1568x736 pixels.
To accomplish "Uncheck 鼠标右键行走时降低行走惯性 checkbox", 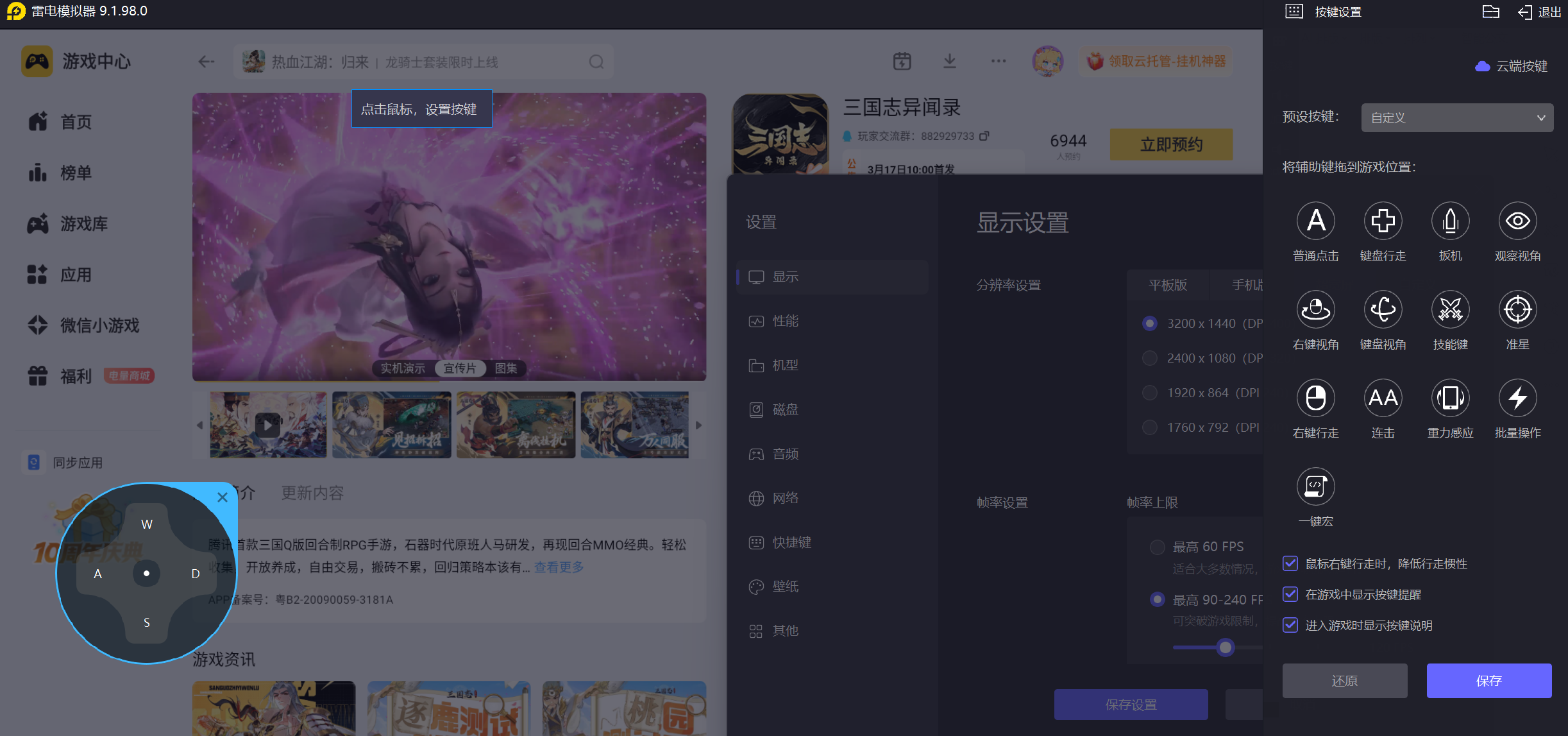I will click(1290, 563).
